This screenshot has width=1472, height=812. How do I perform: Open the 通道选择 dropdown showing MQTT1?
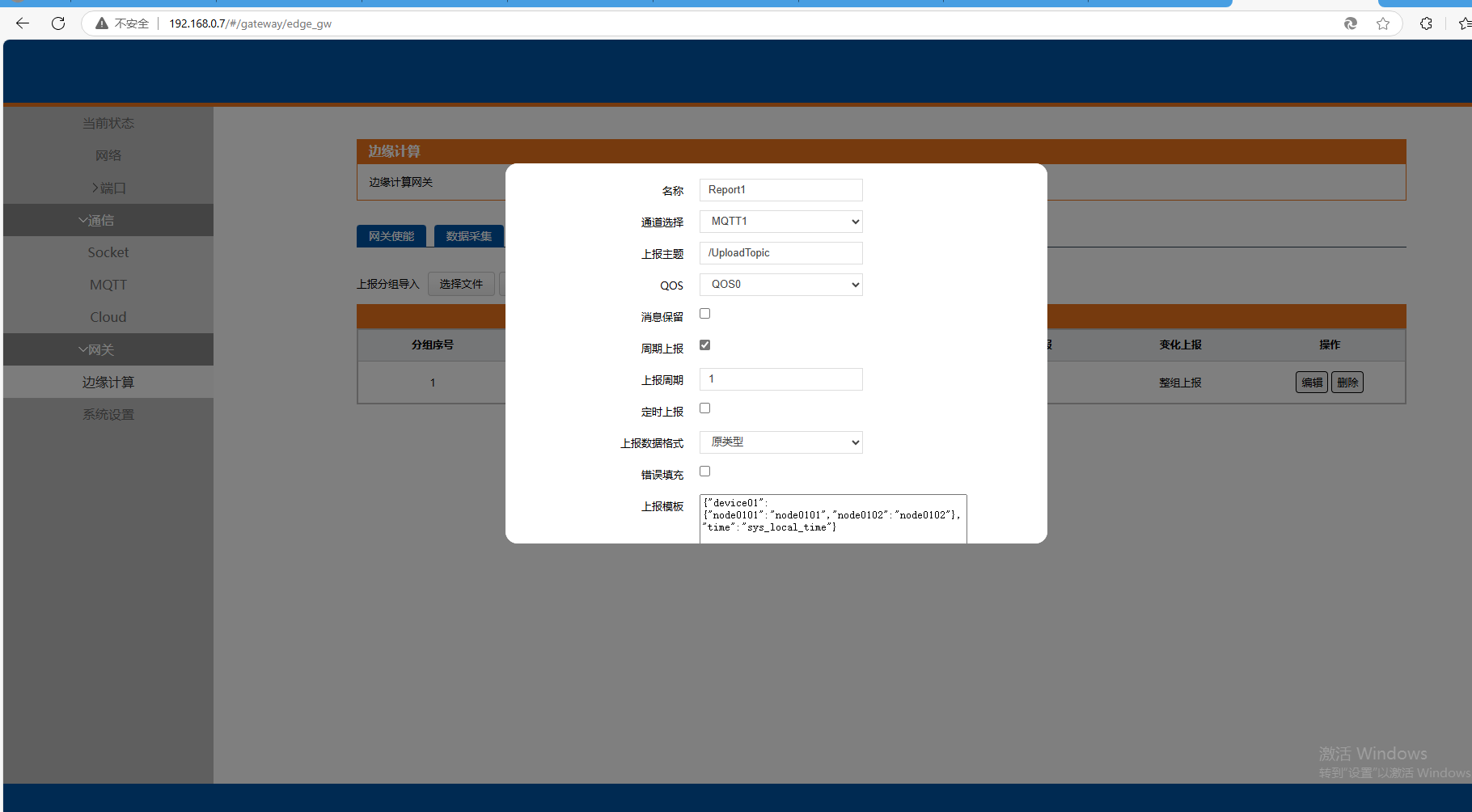tap(781, 222)
